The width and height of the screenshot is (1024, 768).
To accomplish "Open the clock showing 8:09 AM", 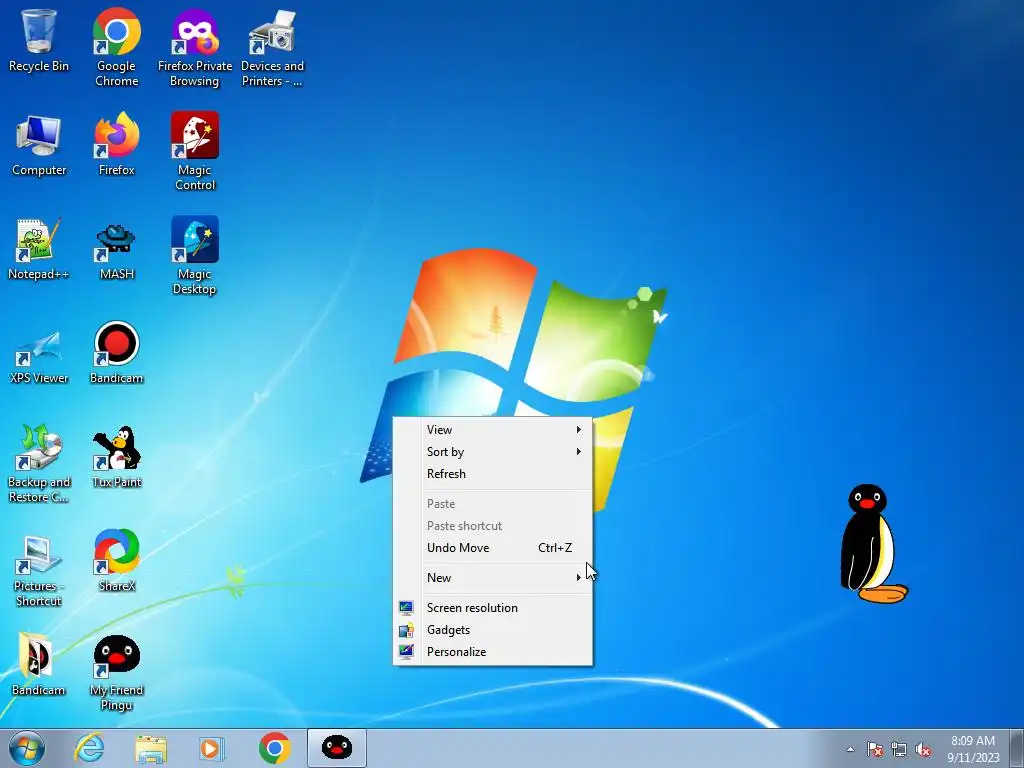I will [x=973, y=748].
